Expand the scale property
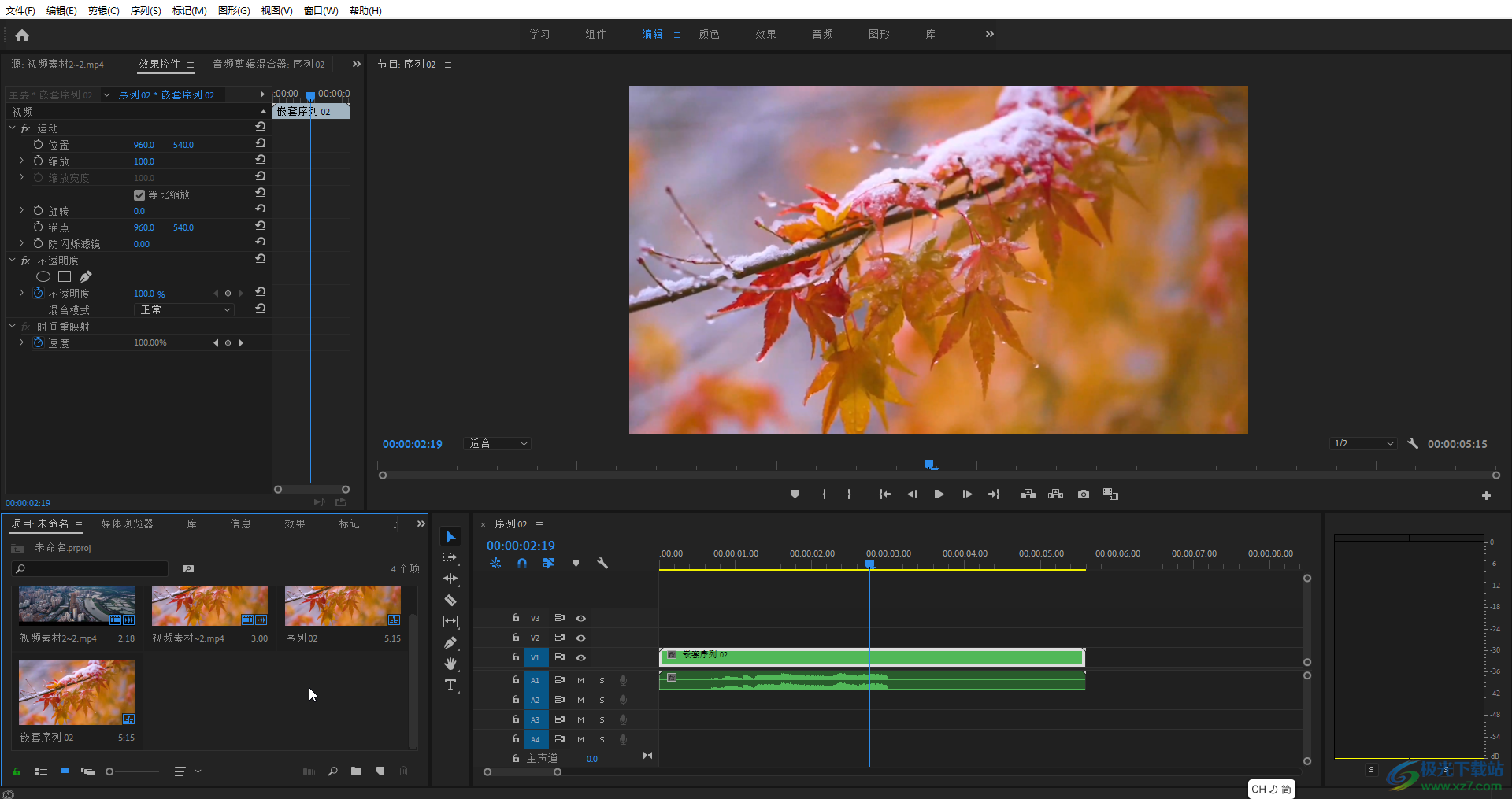The width and height of the screenshot is (1512, 799). click(21, 161)
